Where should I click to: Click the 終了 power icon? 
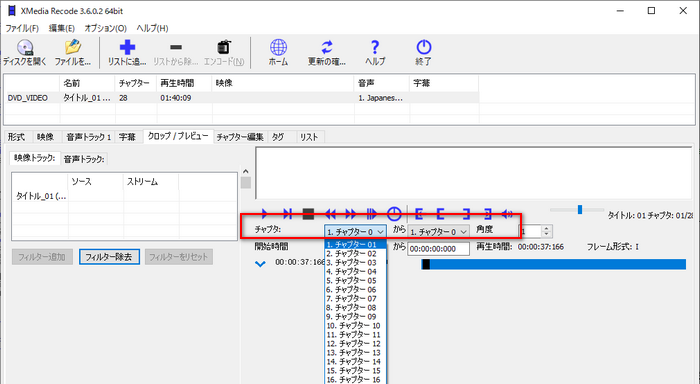point(423,53)
